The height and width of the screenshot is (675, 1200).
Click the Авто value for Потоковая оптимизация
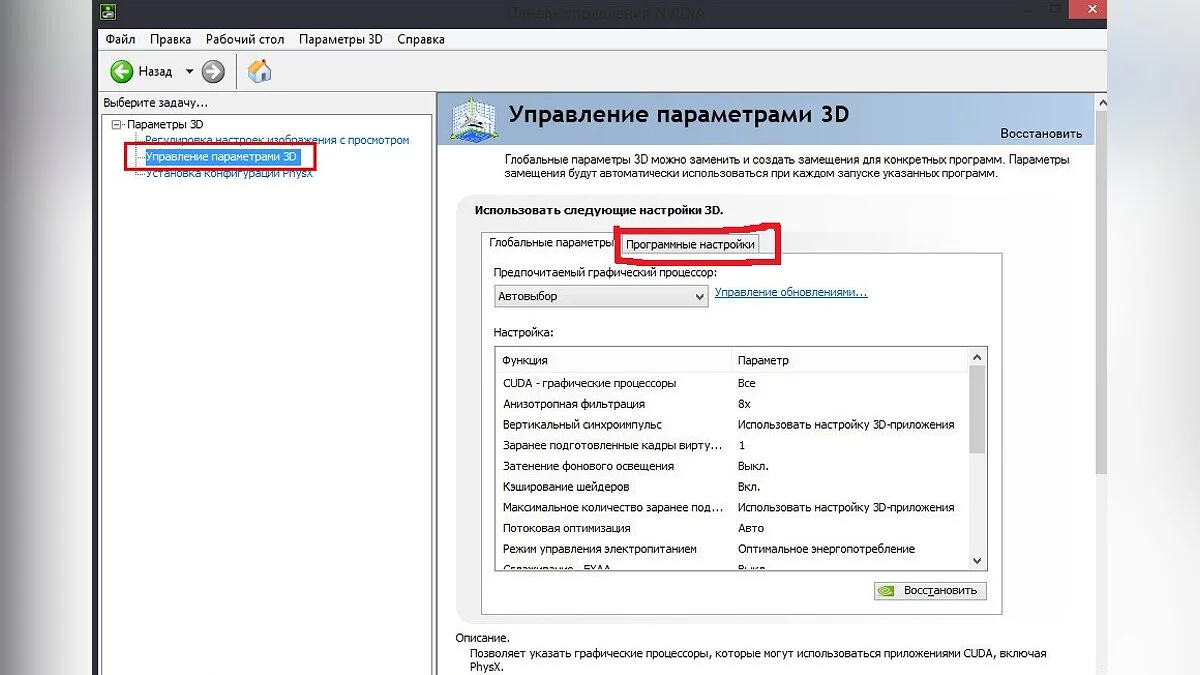tap(750, 528)
